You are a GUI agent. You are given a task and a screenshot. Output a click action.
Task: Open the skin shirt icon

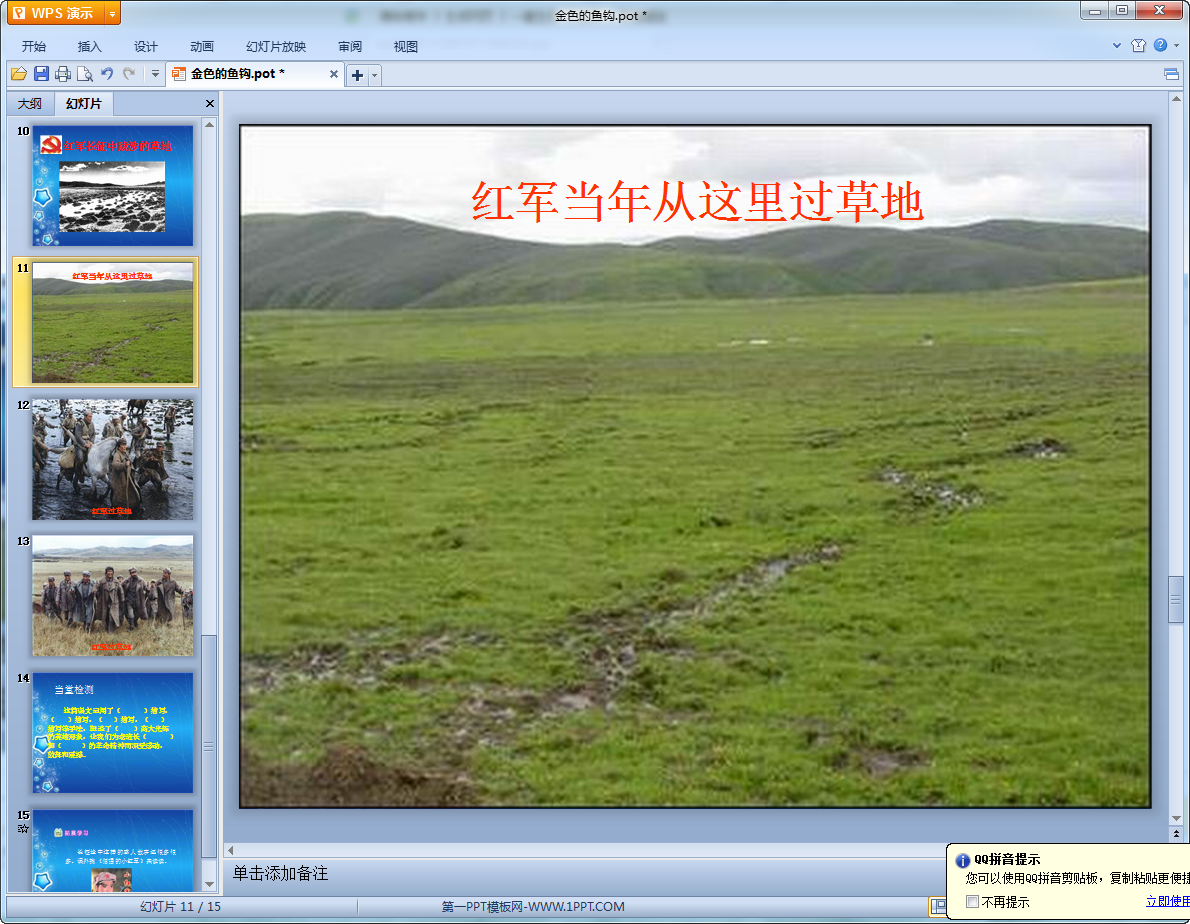[x=1138, y=46]
